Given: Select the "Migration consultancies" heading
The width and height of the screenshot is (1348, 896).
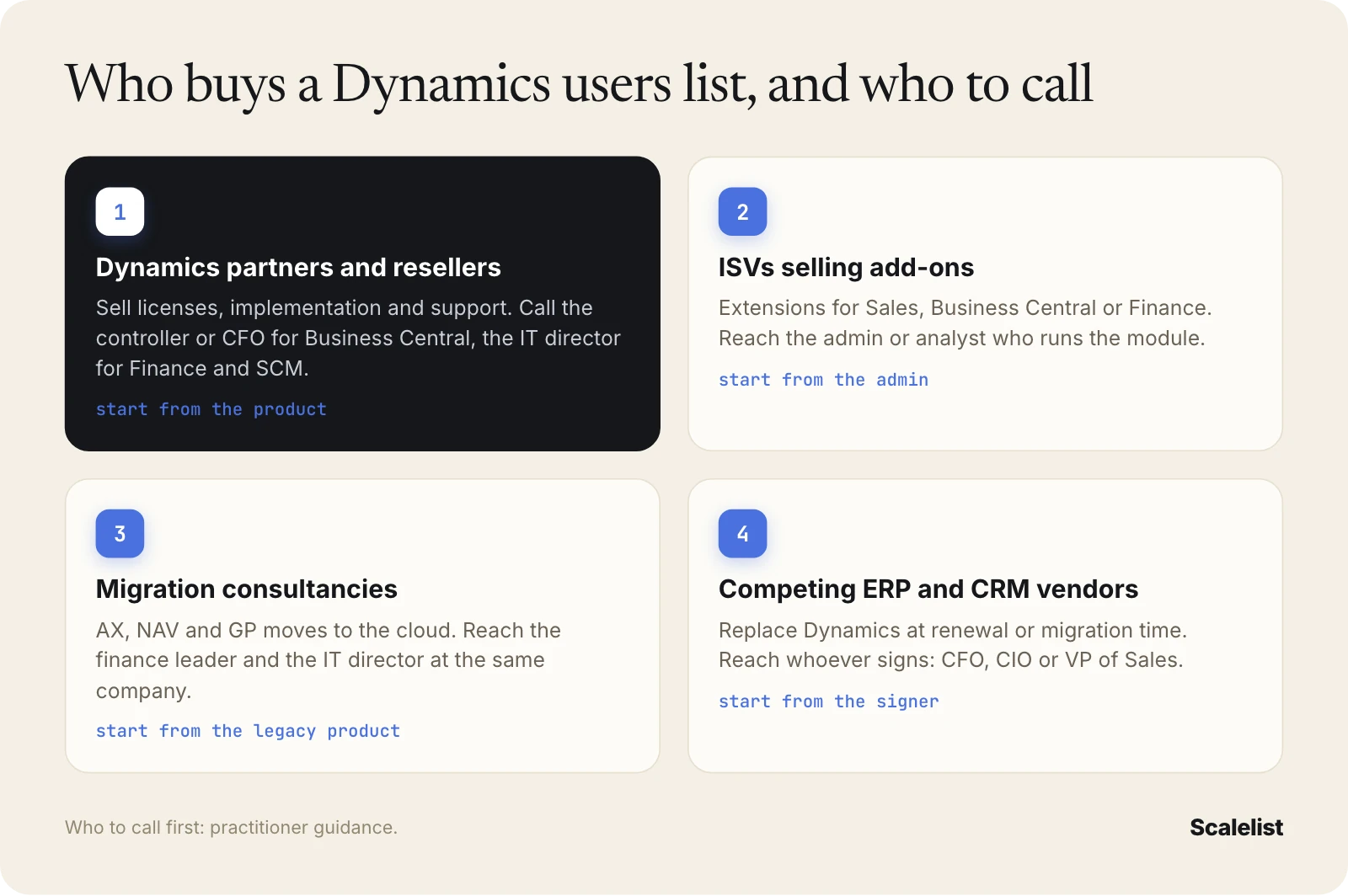Looking at the screenshot, I should coord(246,589).
